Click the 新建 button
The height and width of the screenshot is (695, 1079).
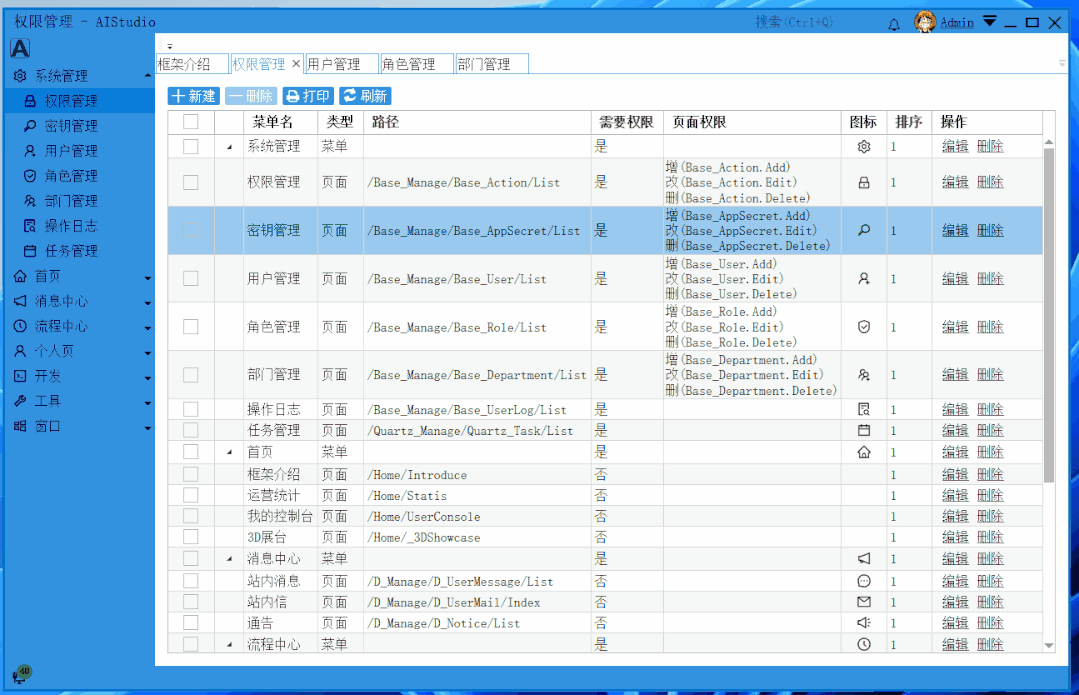193,96
